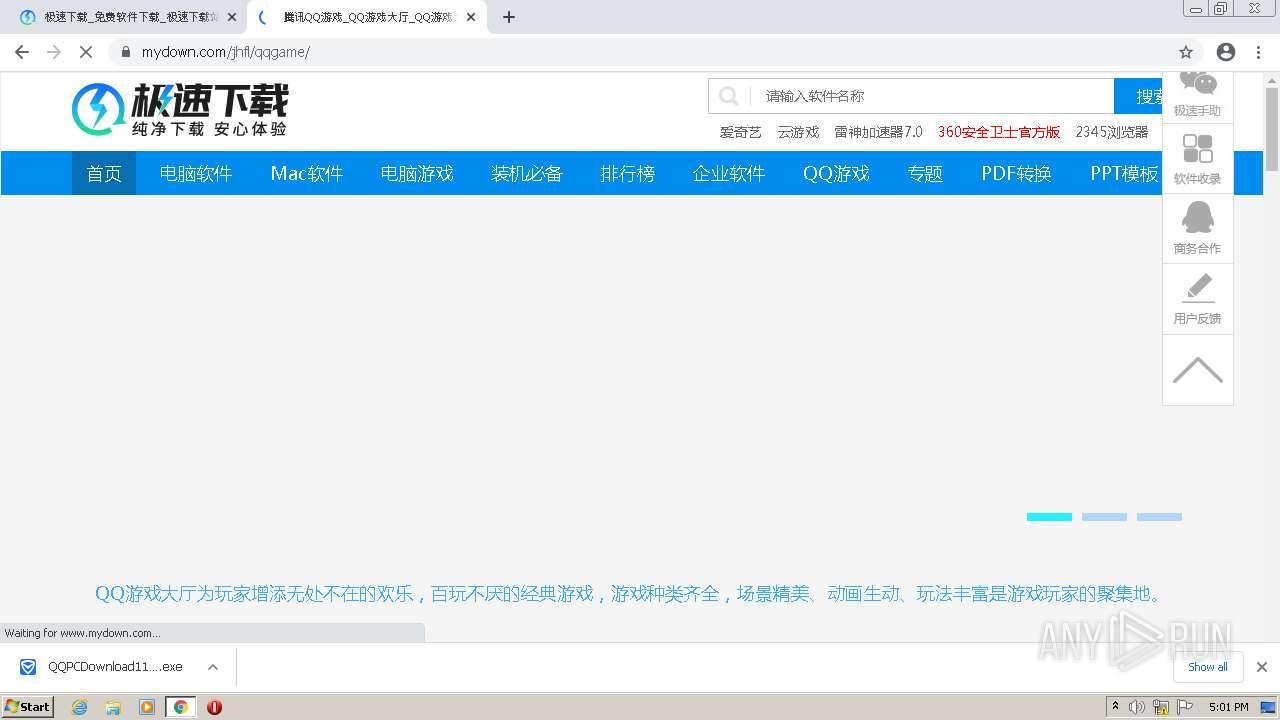Open the Chrome three-dot menu
Viewport: 1280px width, 720px height.
(1258, 52)
